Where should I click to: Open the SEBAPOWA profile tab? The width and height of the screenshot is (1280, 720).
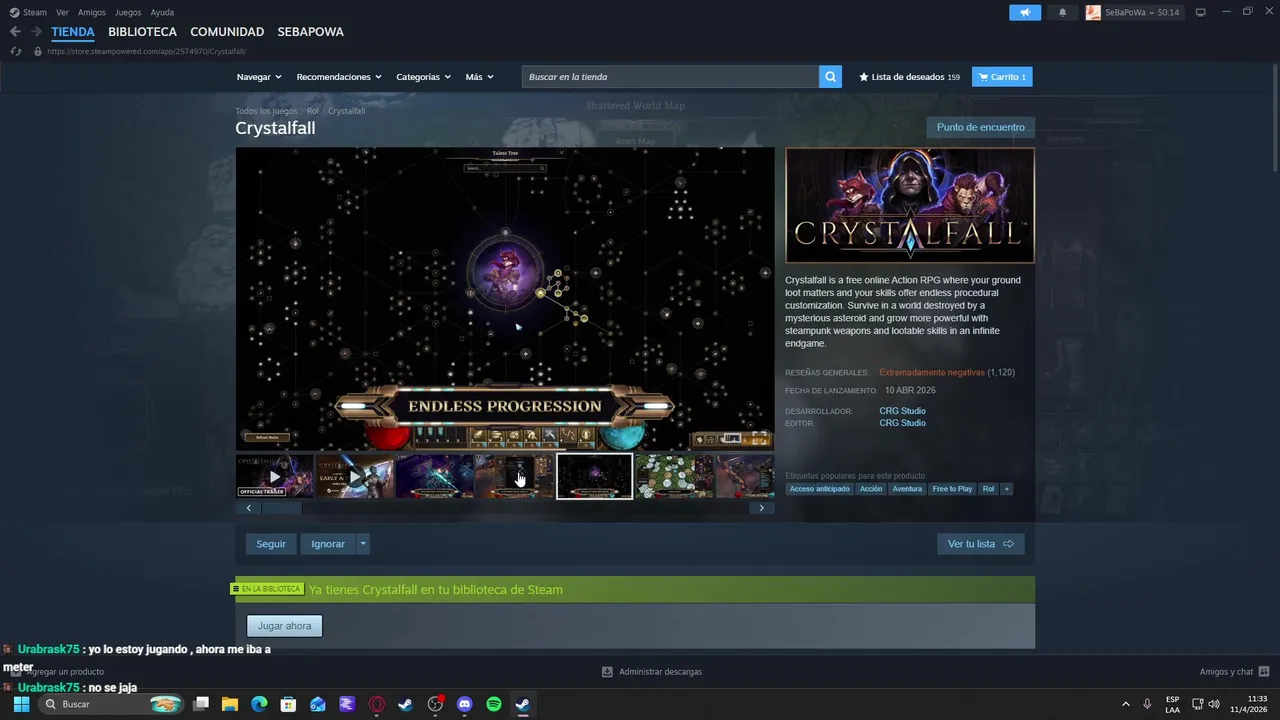tap(310, 32)
